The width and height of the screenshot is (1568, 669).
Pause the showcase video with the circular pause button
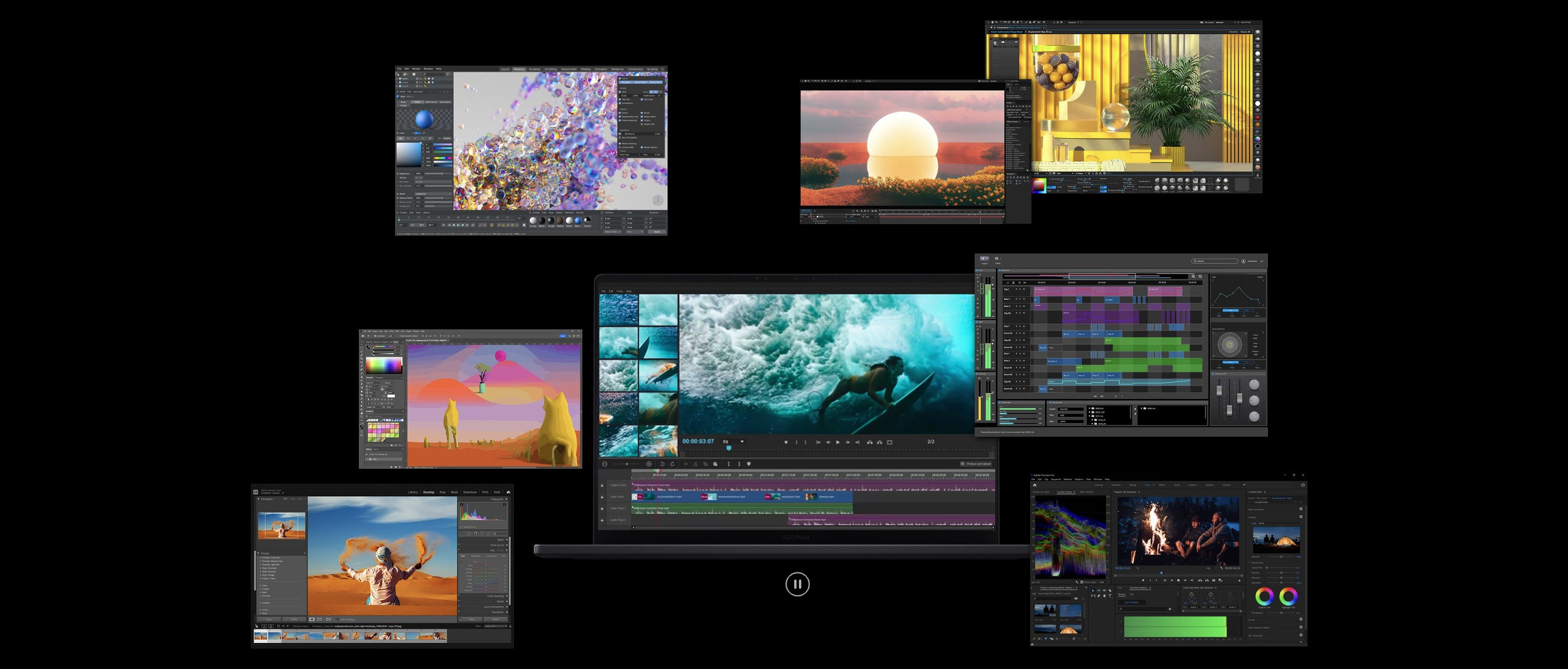pyautogui.click(x=797, y=584)
